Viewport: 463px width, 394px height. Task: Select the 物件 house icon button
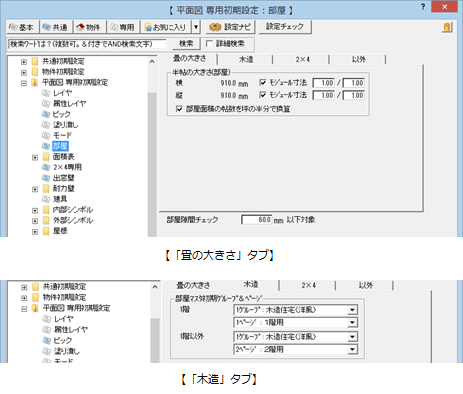(x=89, y=27)
